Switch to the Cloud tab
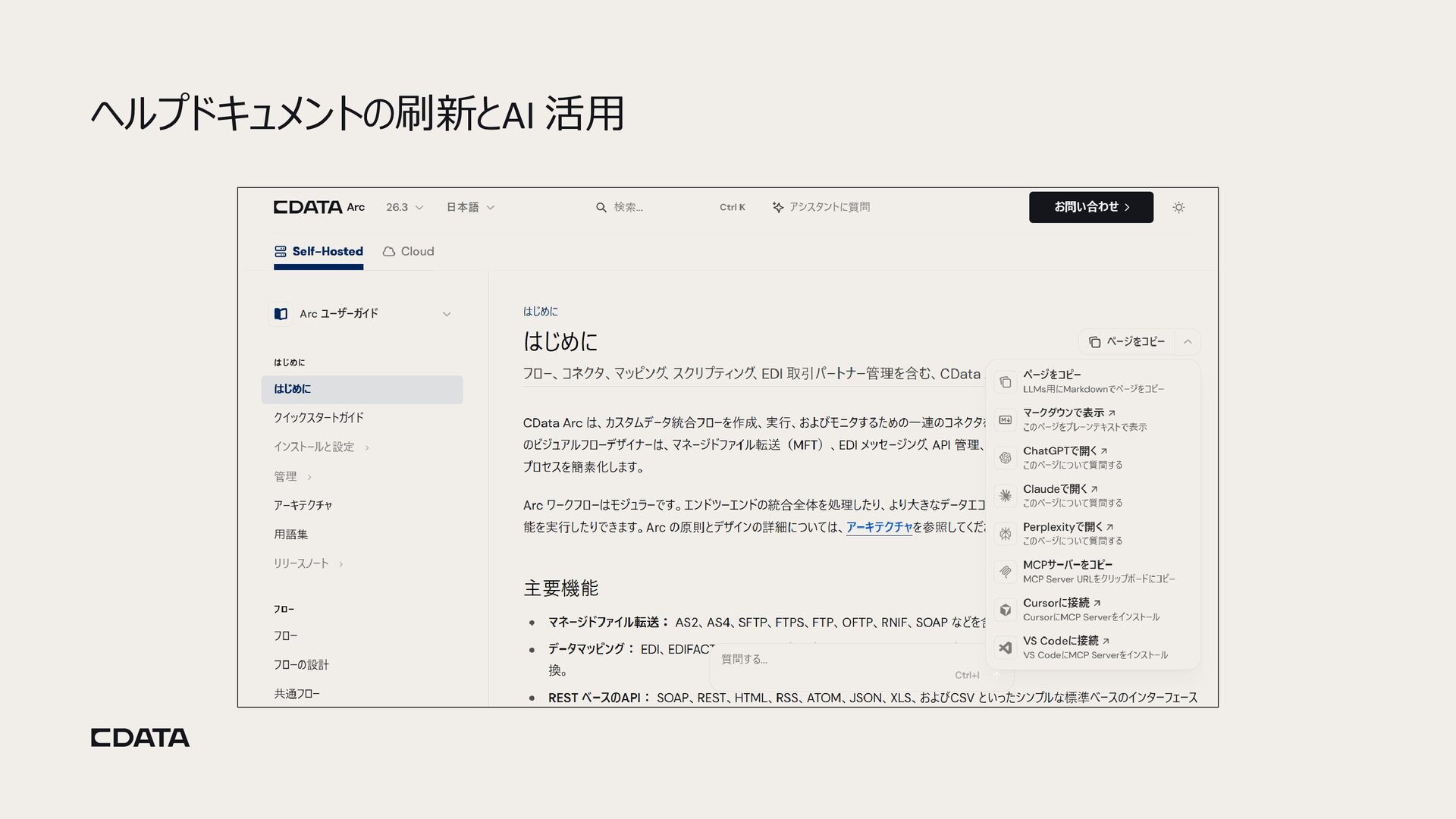Image resolution: width=1456 pixels, height=819 pixels. [409, 251]
